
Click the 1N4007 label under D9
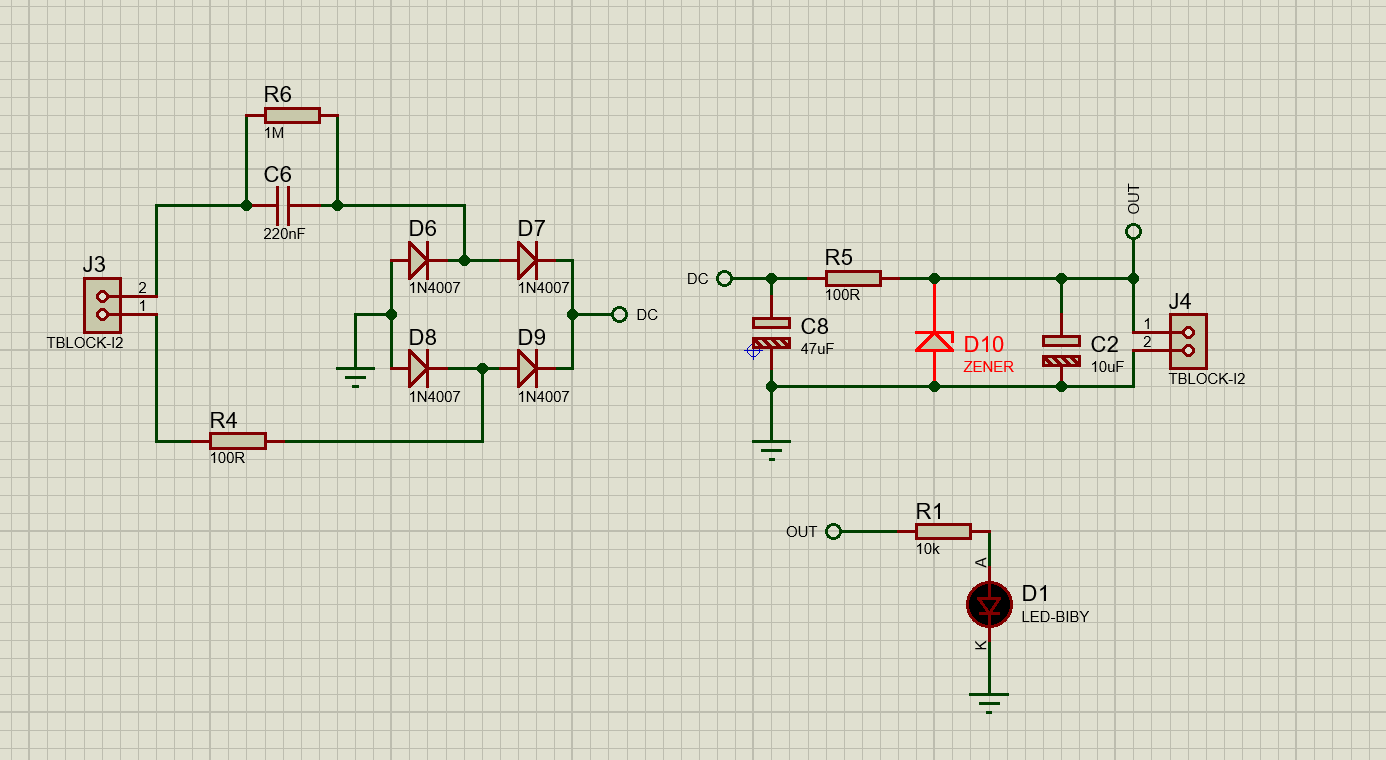(543, 397)
